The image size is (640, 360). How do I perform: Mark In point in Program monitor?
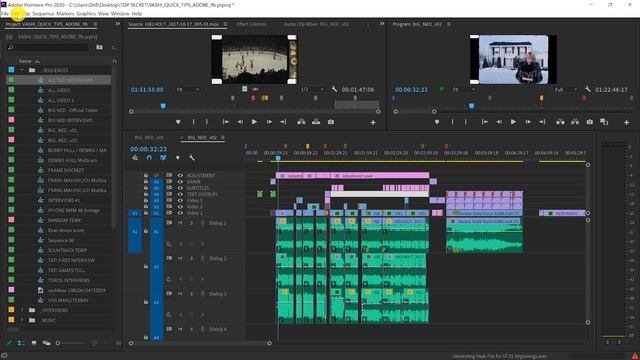[452, 122]
